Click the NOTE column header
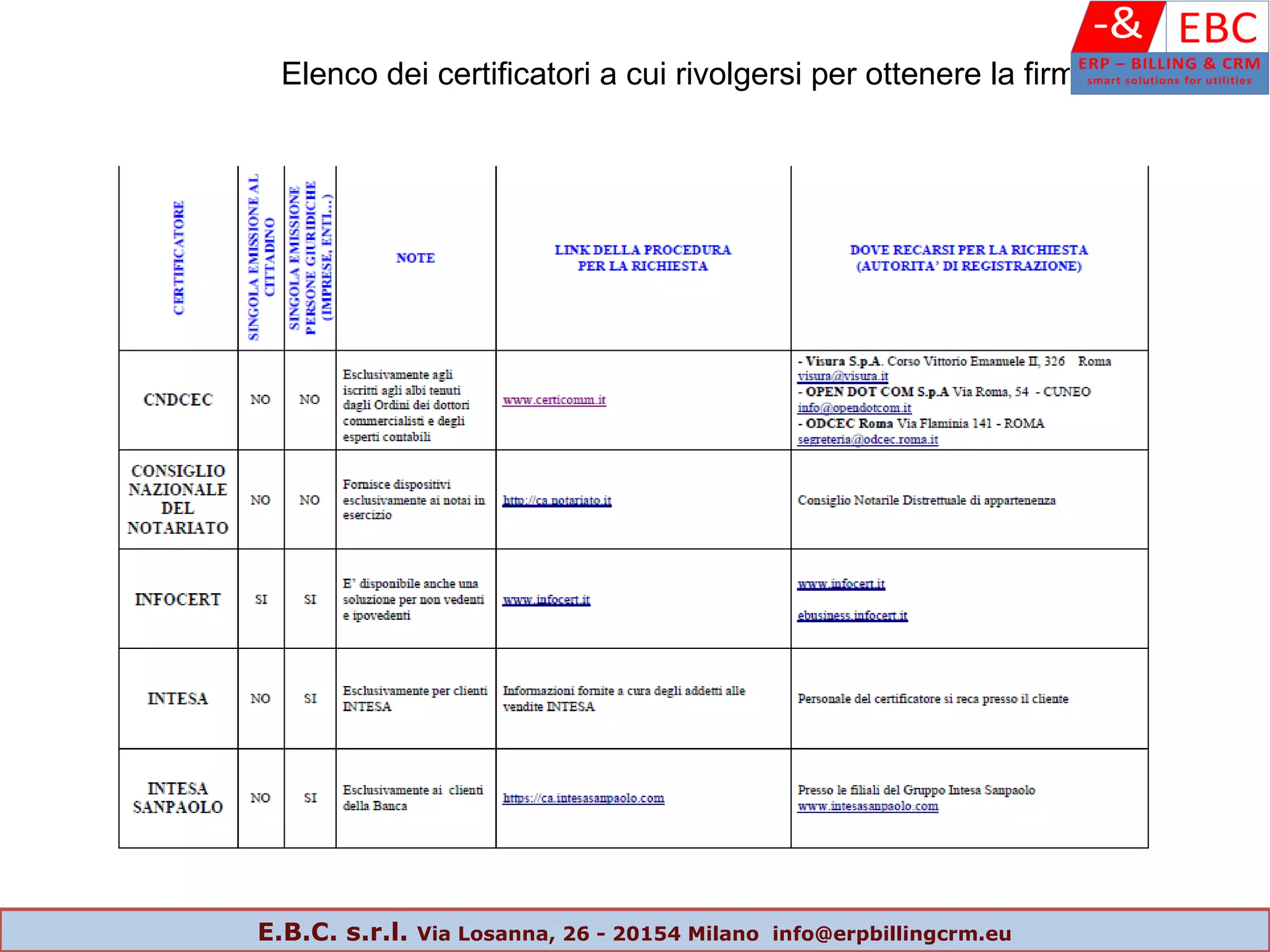 (415, 258)
